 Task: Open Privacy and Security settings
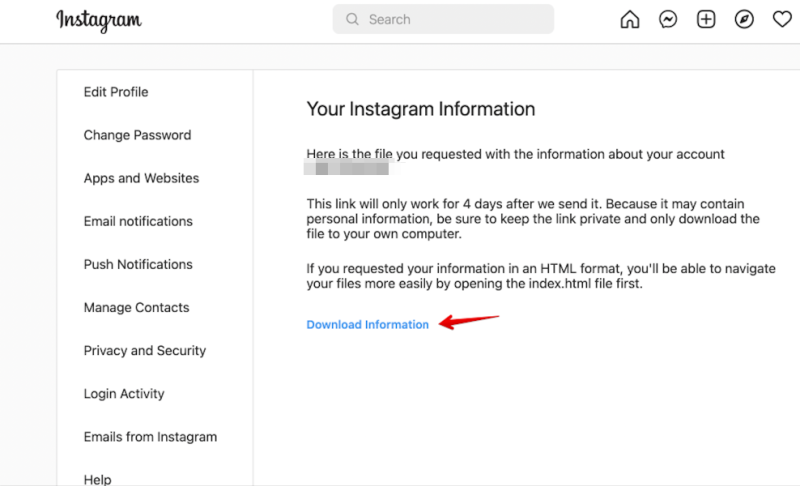click(x=145, y=350)
